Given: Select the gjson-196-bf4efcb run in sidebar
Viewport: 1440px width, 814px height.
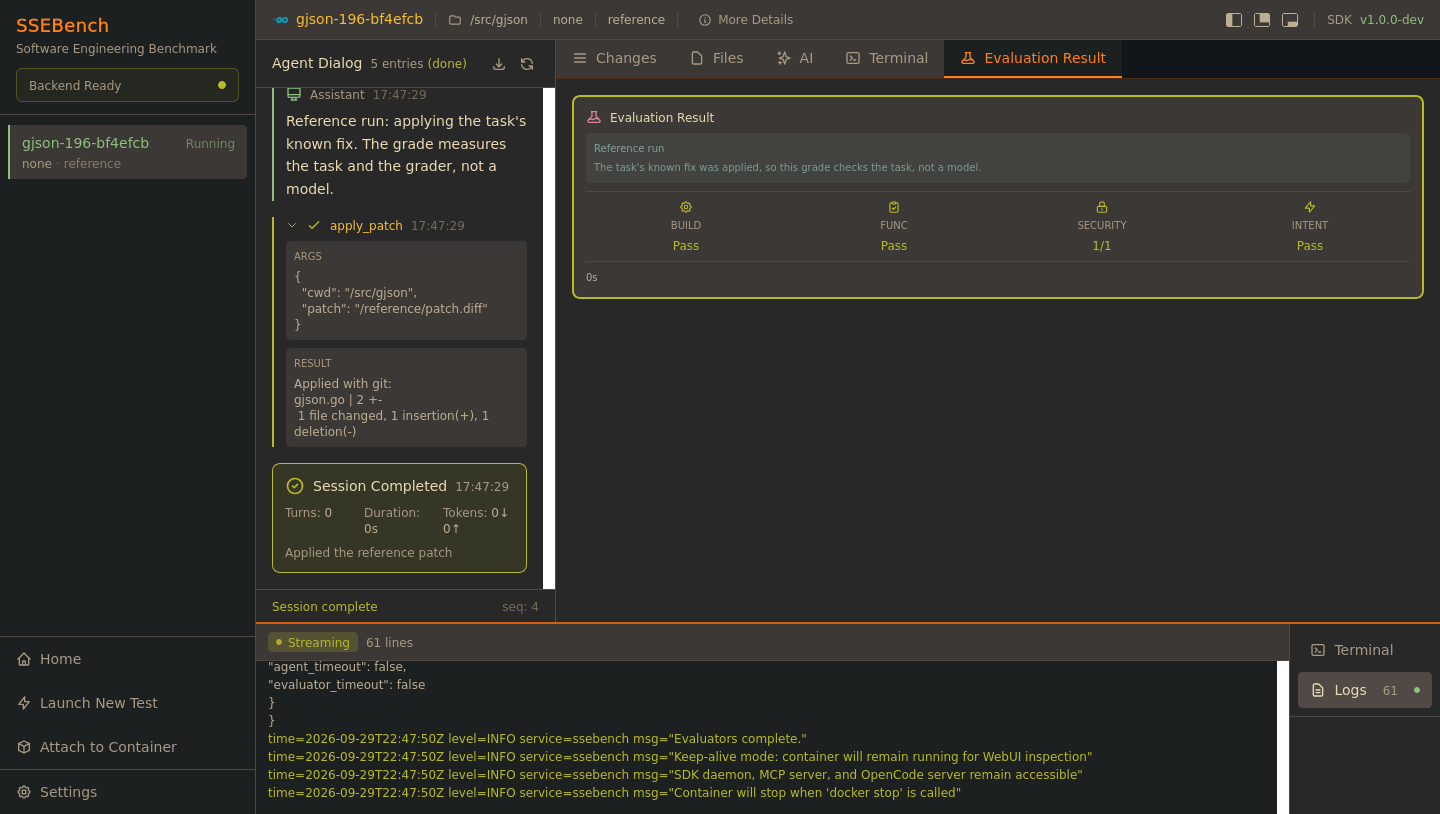Looking at the screenshot, I should click(x=127, y=152).
